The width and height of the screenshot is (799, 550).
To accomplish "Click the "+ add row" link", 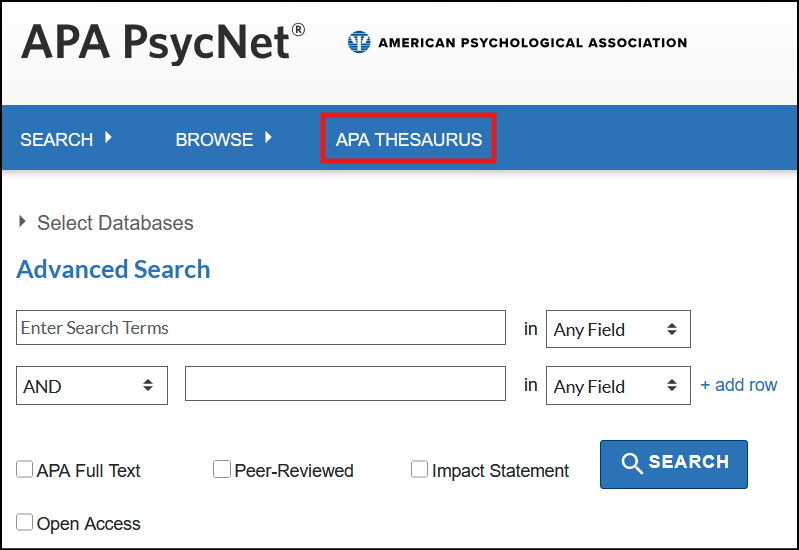I will (738, 385).
